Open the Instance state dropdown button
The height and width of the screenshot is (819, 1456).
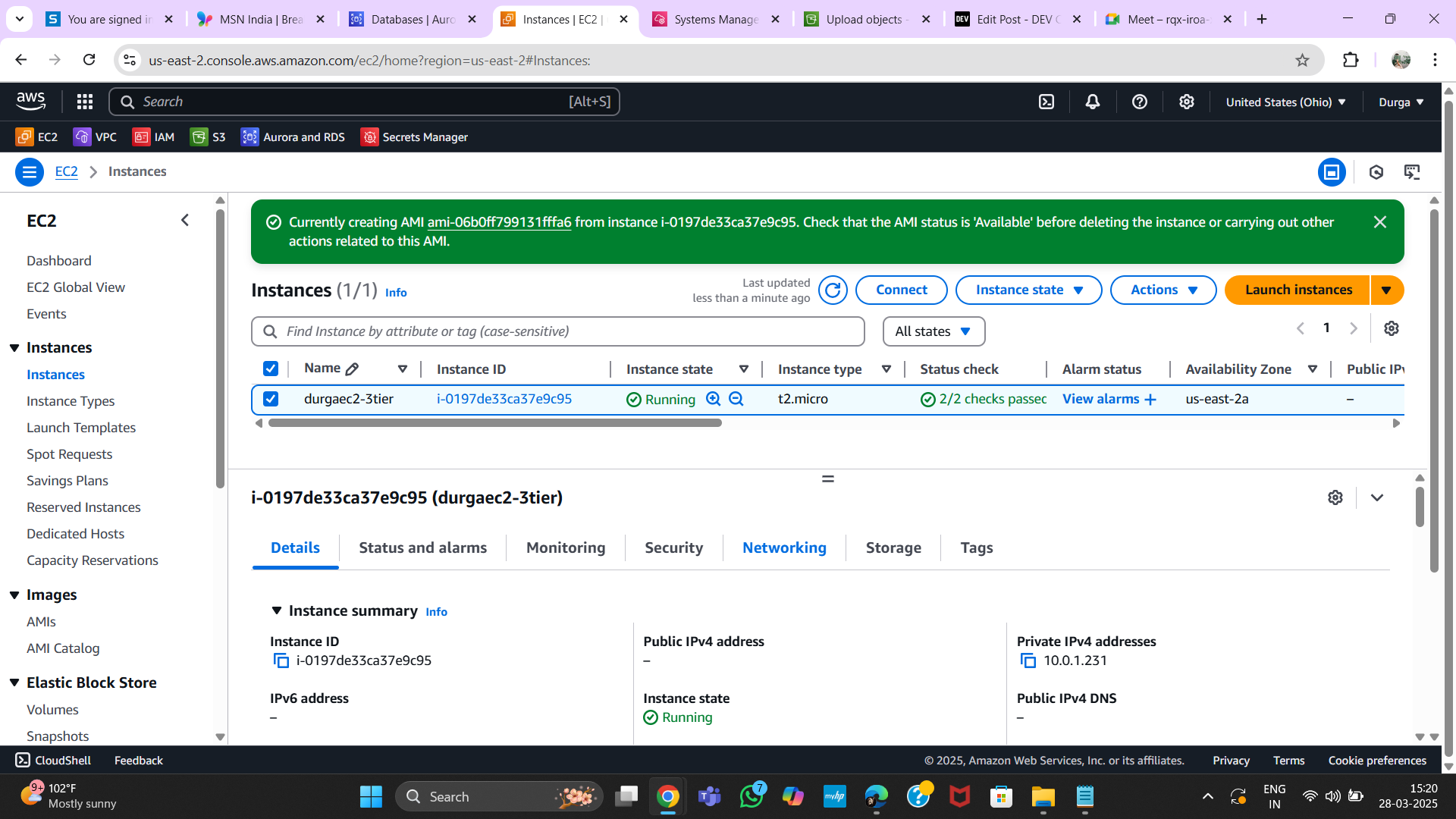point(1028,290)
